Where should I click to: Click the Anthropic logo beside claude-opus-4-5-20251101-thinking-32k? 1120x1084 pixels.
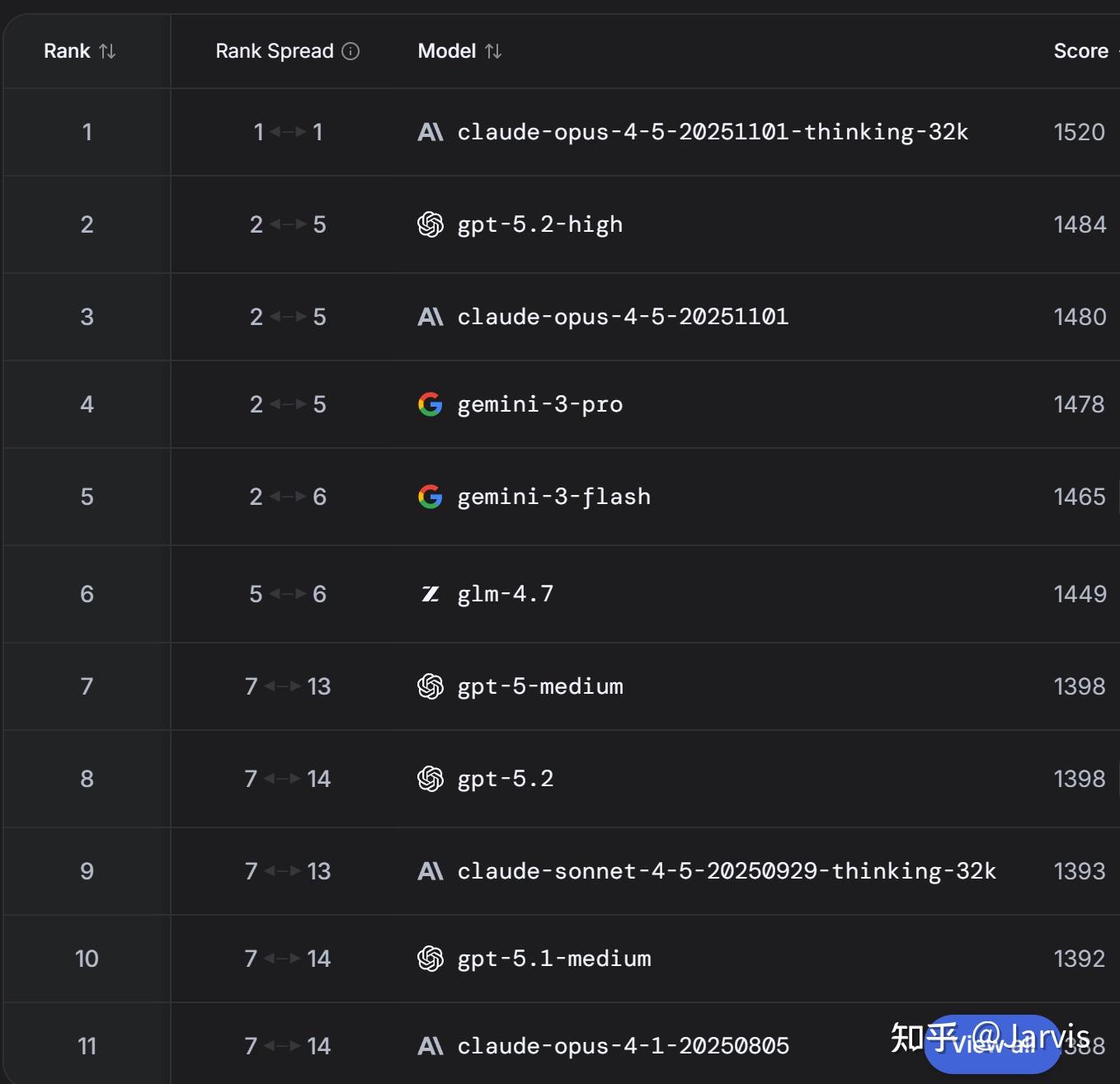431,132
